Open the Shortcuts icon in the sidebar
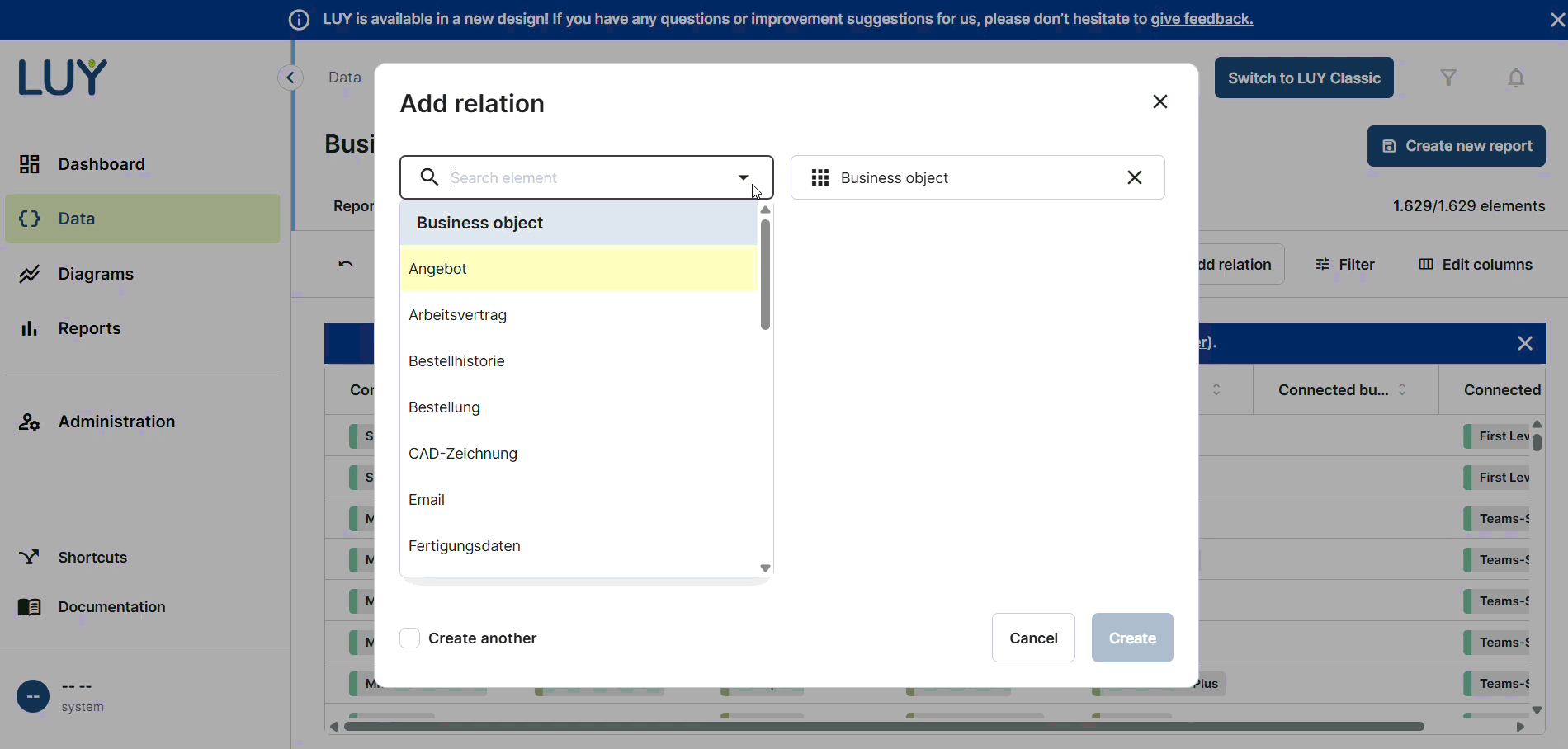This screenshot has width=1568, height=749. click(29, 557)
